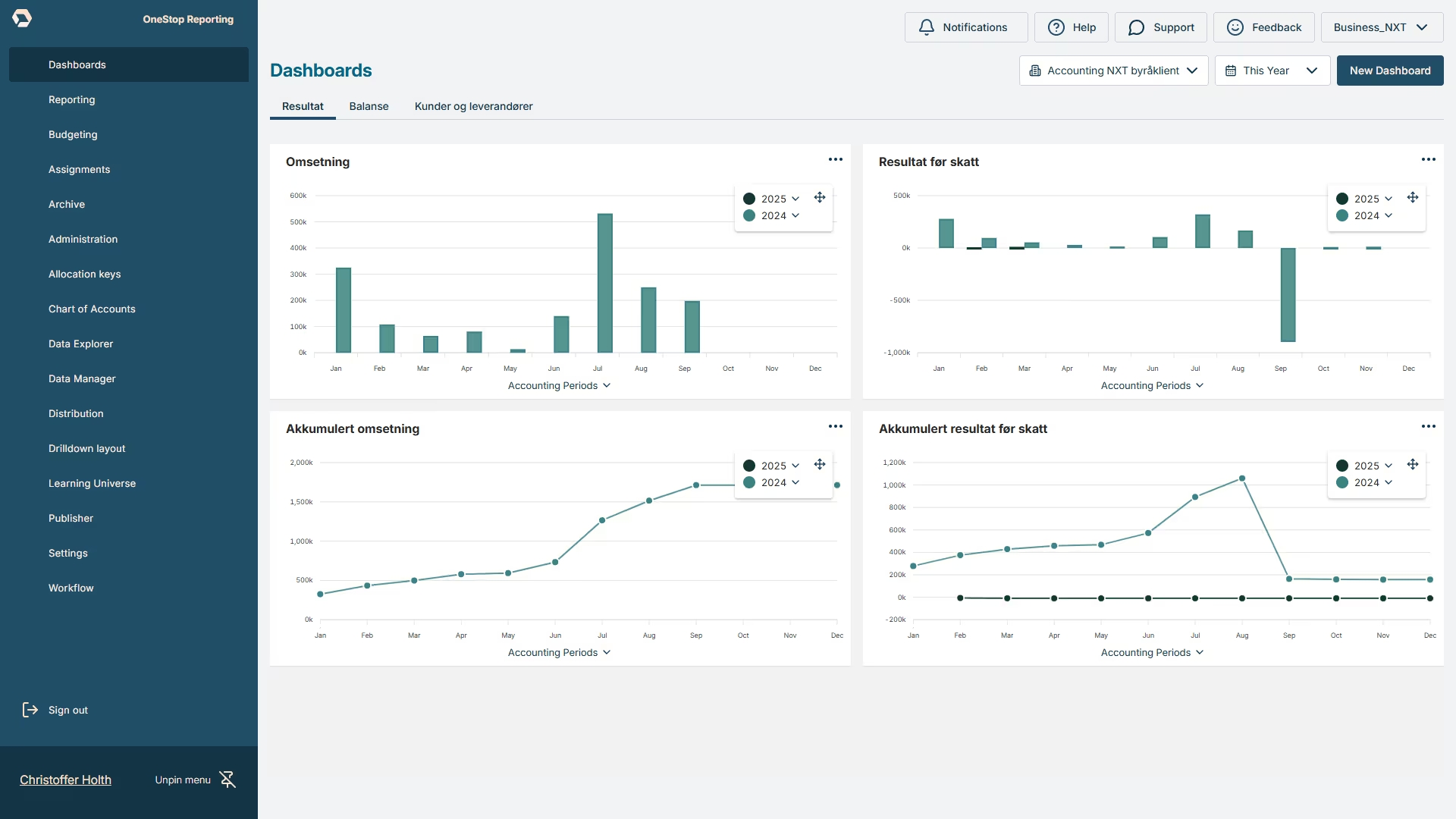
Task: Click the Notifications bell icon
Action: click(926, 27)
